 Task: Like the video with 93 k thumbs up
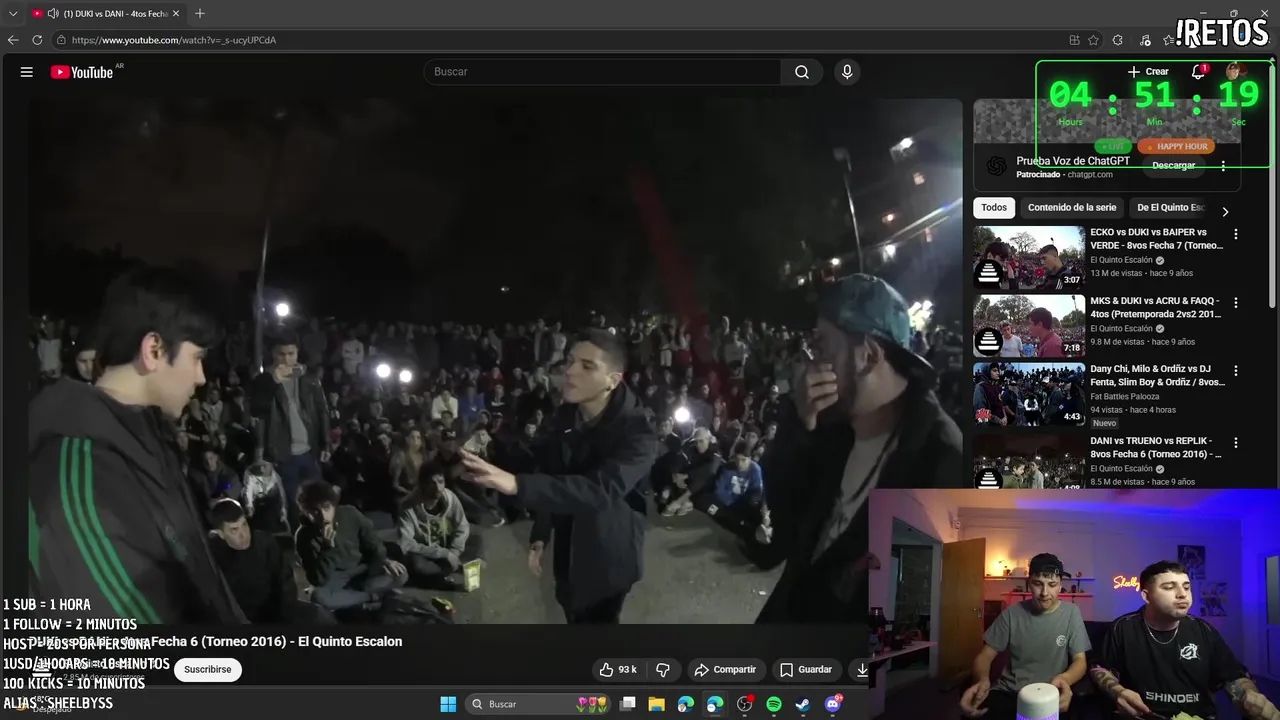tap(617, 669)
